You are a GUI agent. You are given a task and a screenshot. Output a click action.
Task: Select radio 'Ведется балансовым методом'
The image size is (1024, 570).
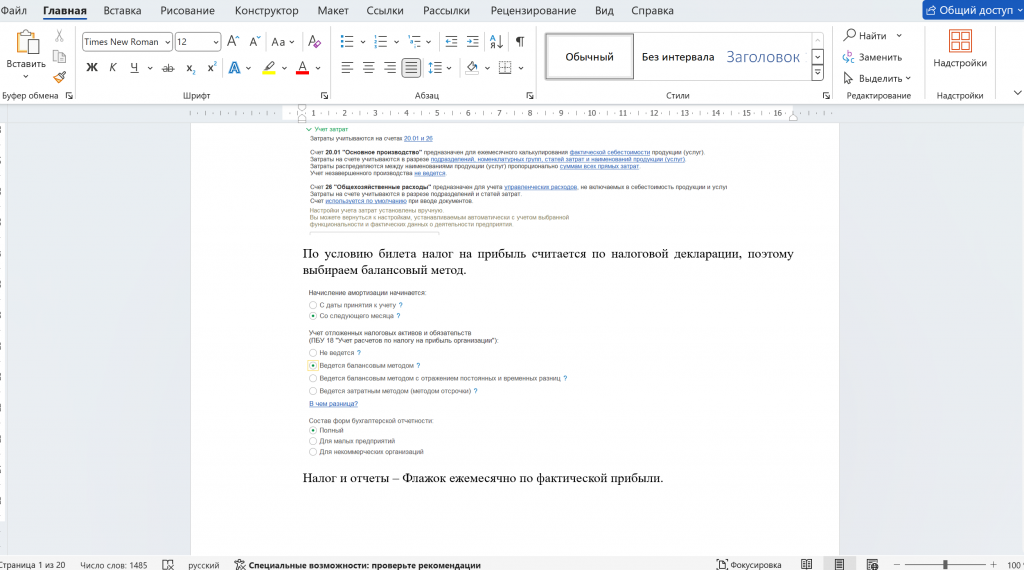pos(313,366)
